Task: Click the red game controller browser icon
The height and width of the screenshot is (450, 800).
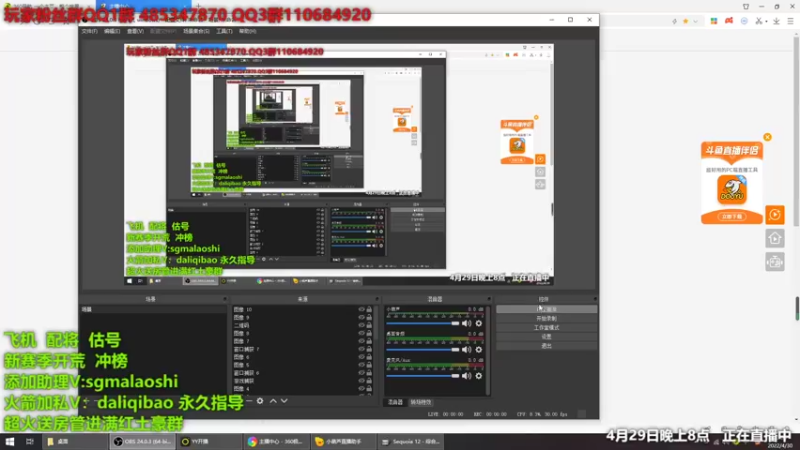Action: coord(729,21)
